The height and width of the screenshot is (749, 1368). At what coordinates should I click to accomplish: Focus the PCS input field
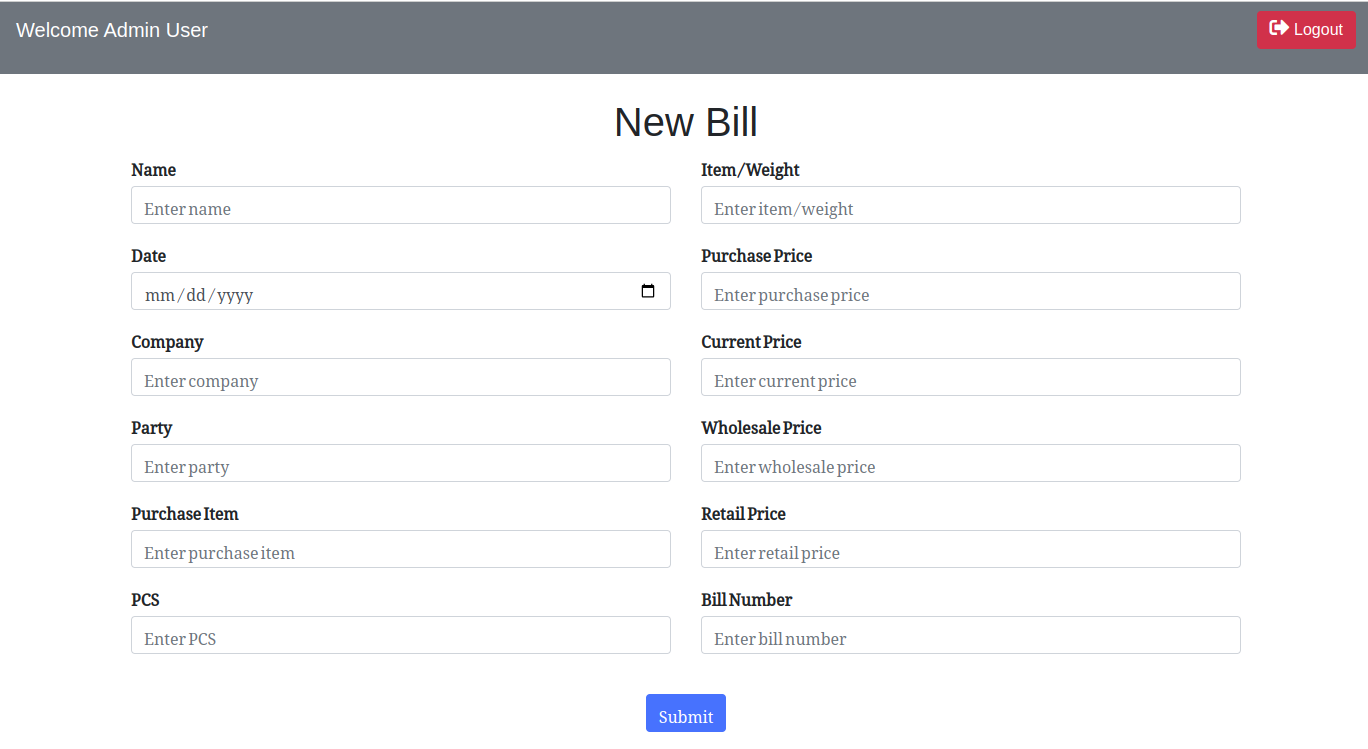pos(400,636)
